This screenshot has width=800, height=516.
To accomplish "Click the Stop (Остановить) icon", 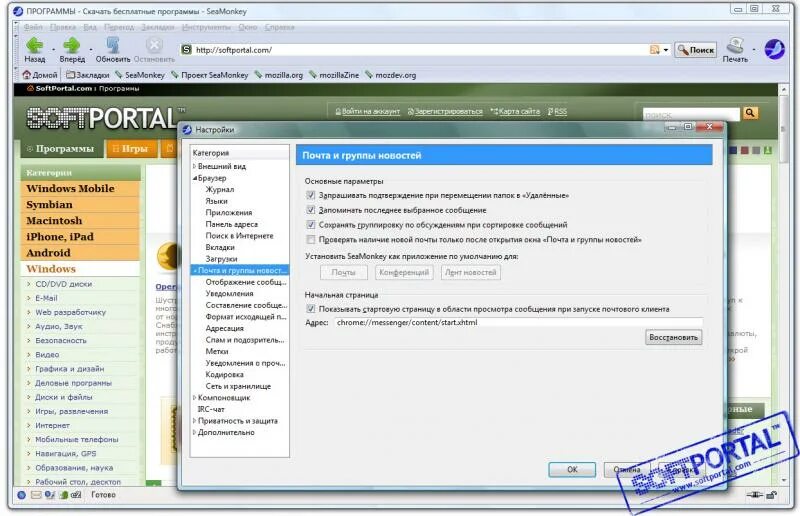I will pyautogui.click(x=154, y=45).
